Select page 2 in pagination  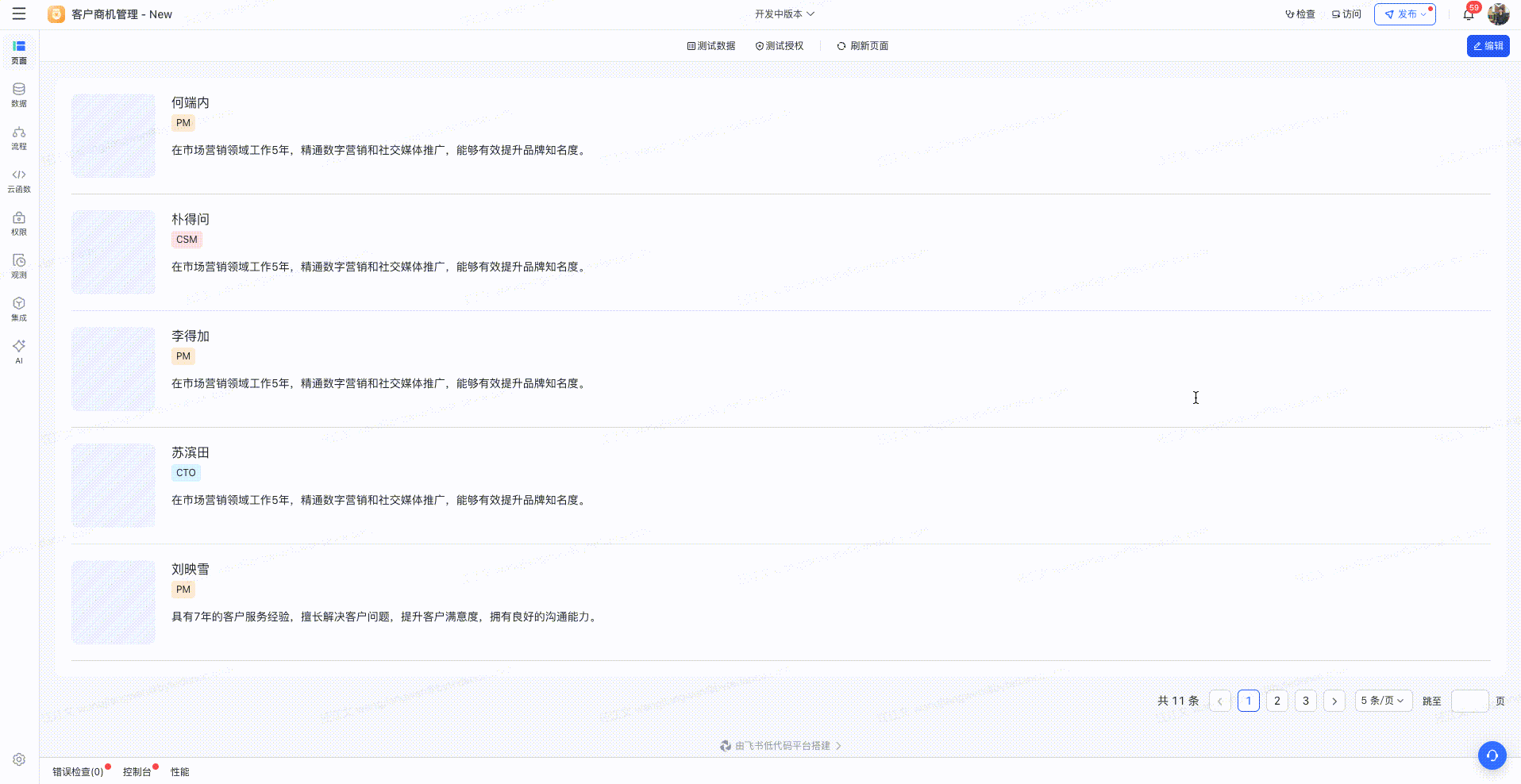coord(1277,701)
